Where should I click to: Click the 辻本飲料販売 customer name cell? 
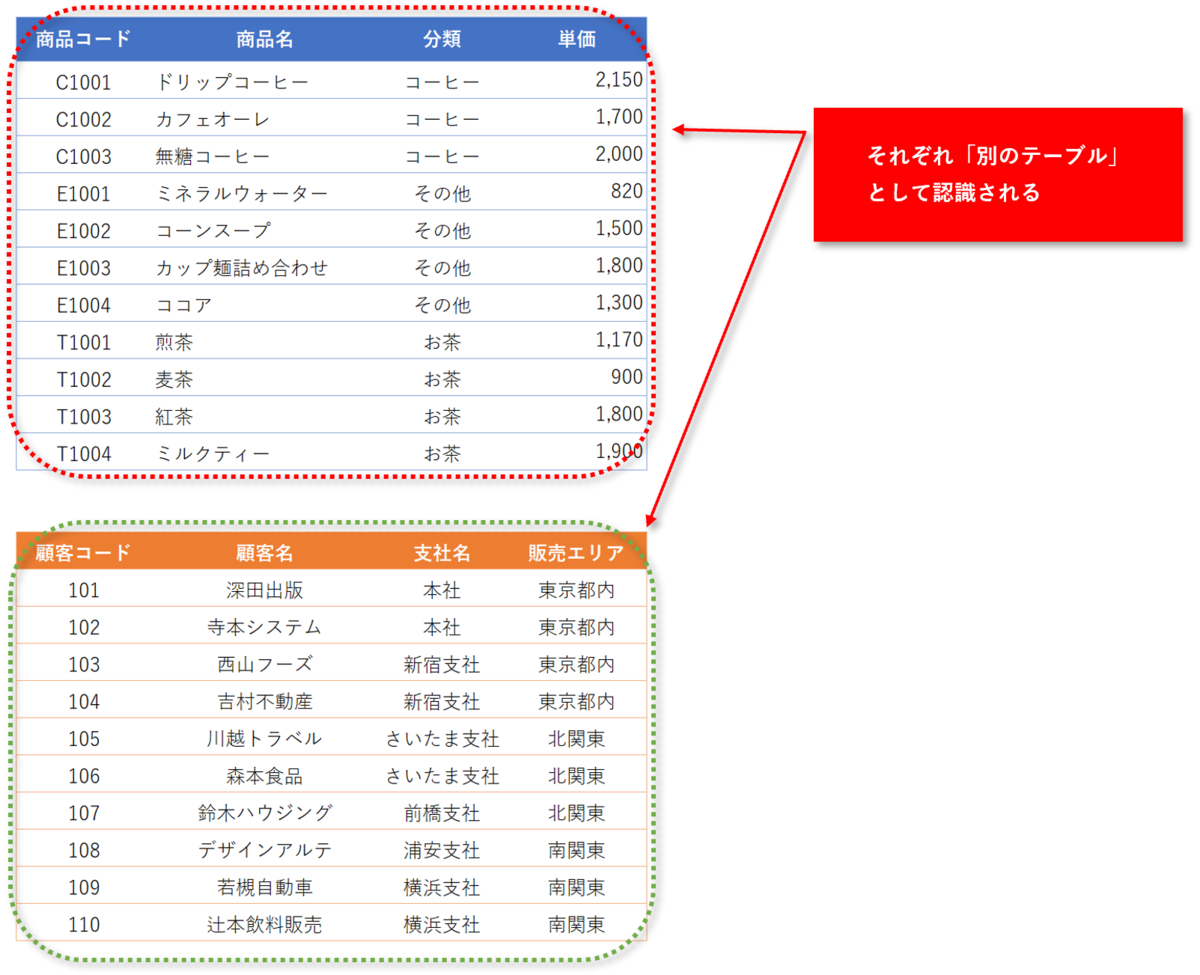(x=264, y=925)
